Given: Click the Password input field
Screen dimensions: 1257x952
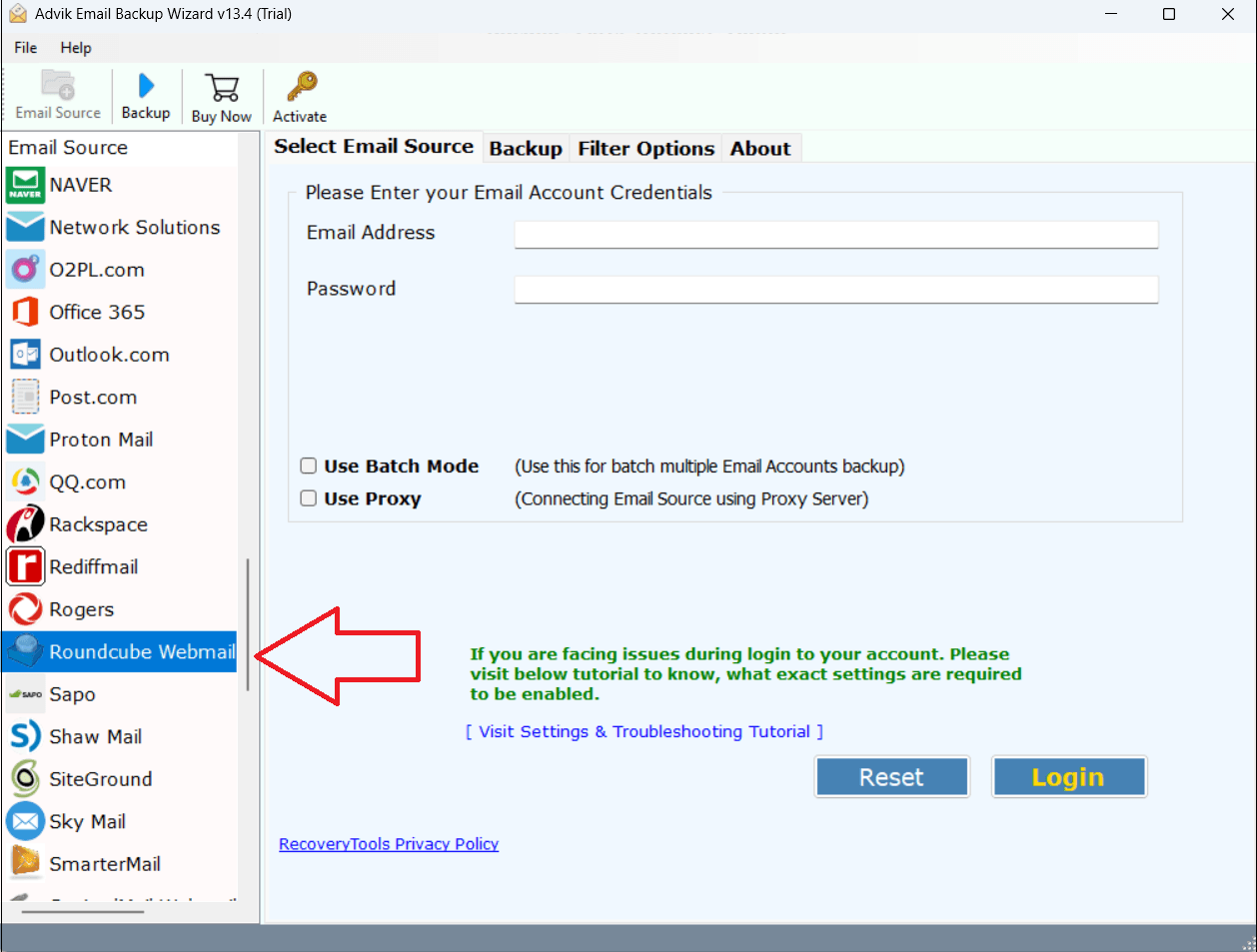Looking at the screenshot, I should click(x=836, y=290).
